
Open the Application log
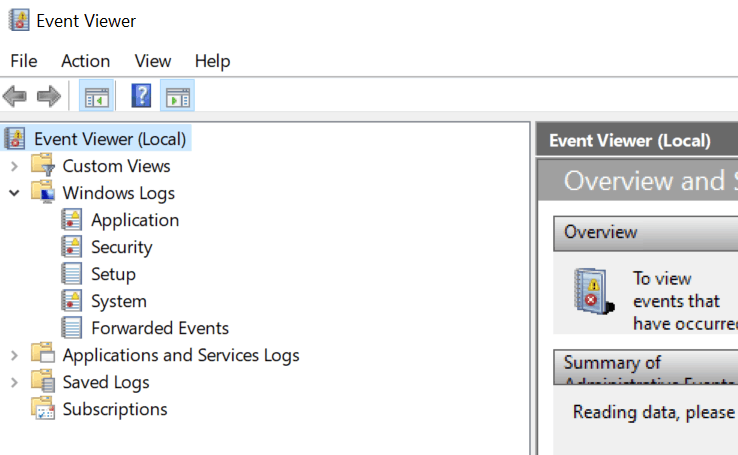pyautogui.click(x=135, y=220)
